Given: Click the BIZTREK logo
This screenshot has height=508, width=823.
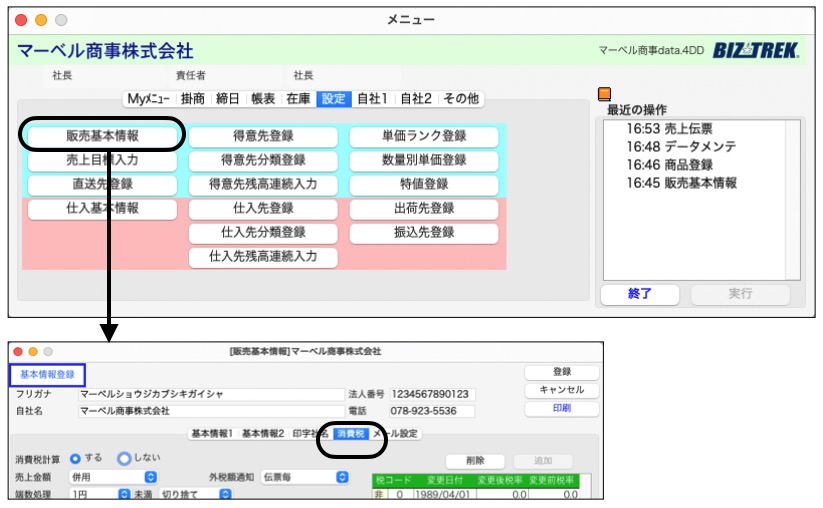Looking at the screenshot, I should (x=756, y=50).
